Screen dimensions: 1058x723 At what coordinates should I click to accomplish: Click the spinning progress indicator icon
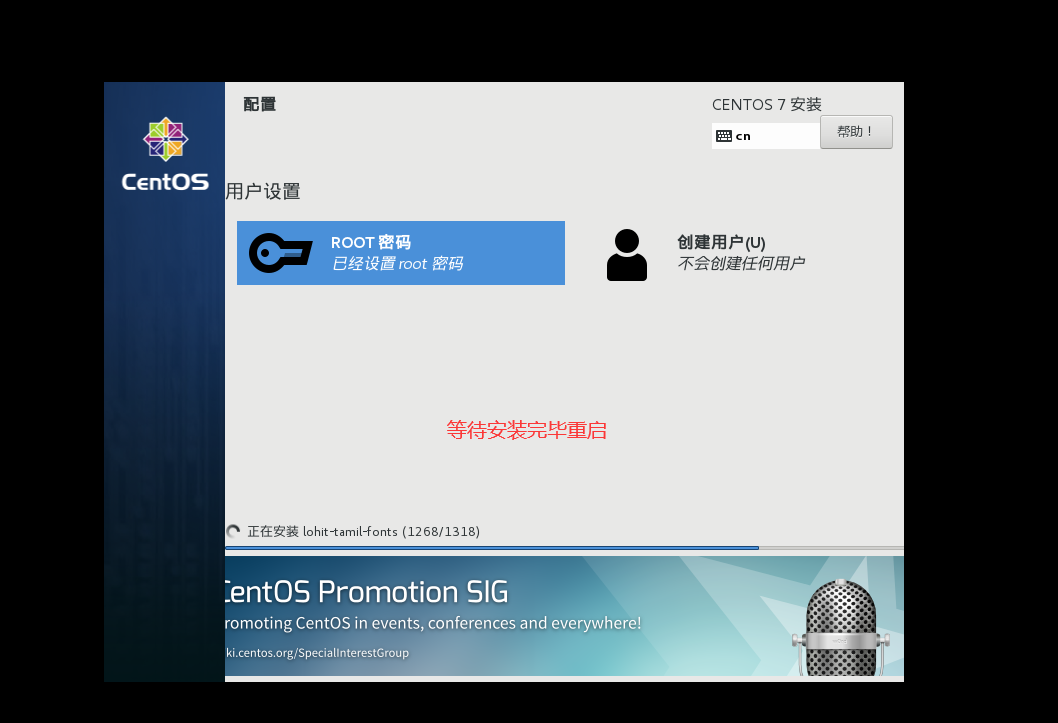pos(233,531)
